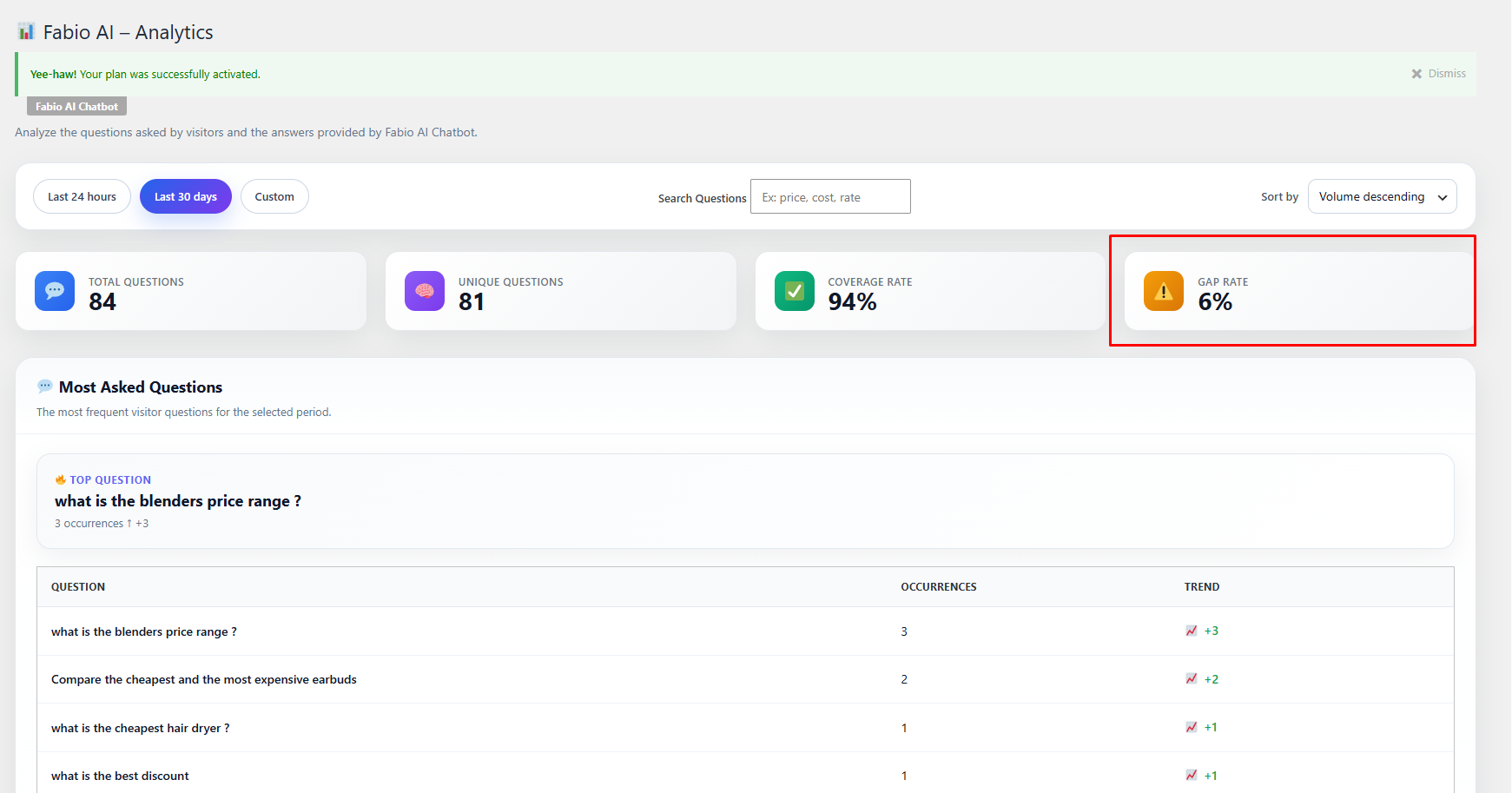
Task: Click the '3 occurrences' text under top question
Action: point(89,524)
